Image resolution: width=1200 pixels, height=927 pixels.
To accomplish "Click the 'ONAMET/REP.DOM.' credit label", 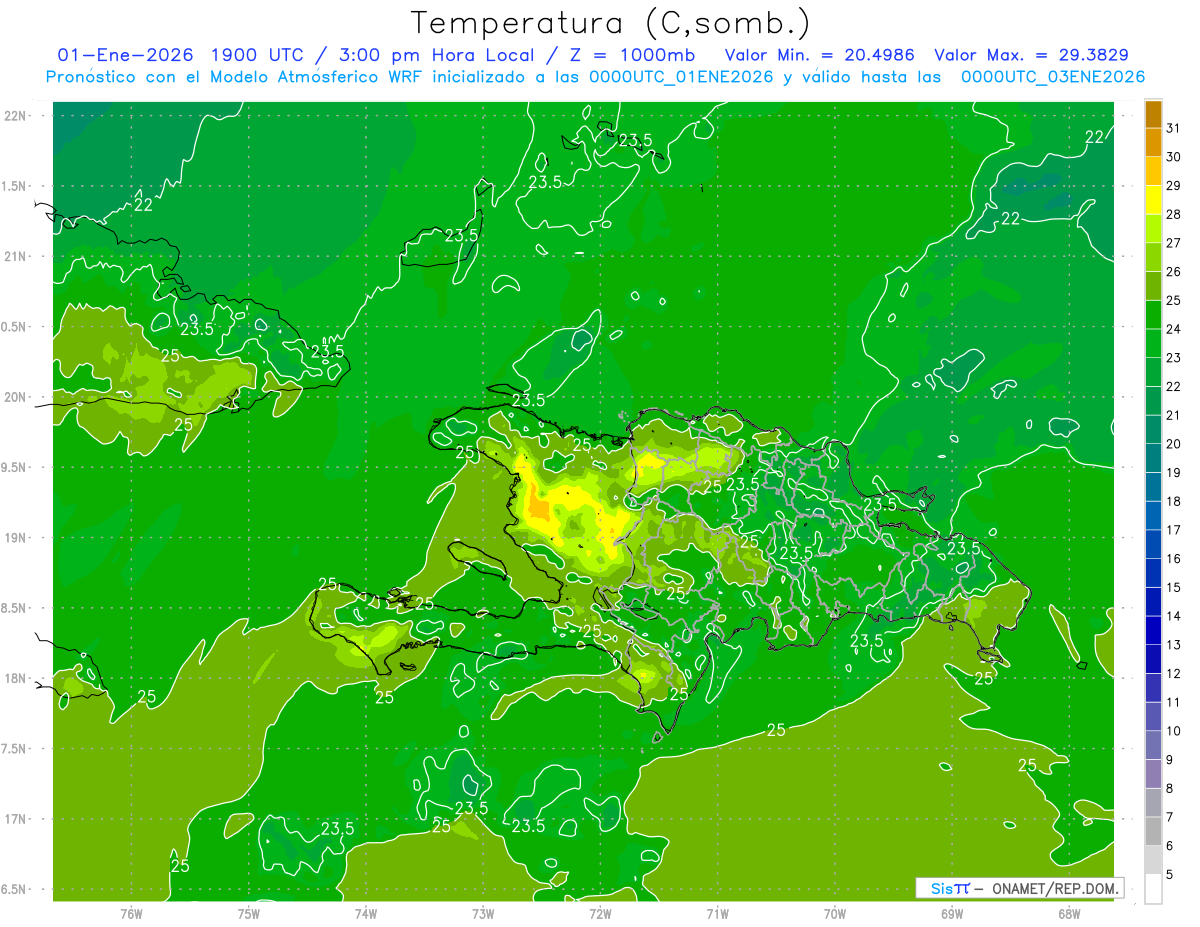I will (1056, 888).
